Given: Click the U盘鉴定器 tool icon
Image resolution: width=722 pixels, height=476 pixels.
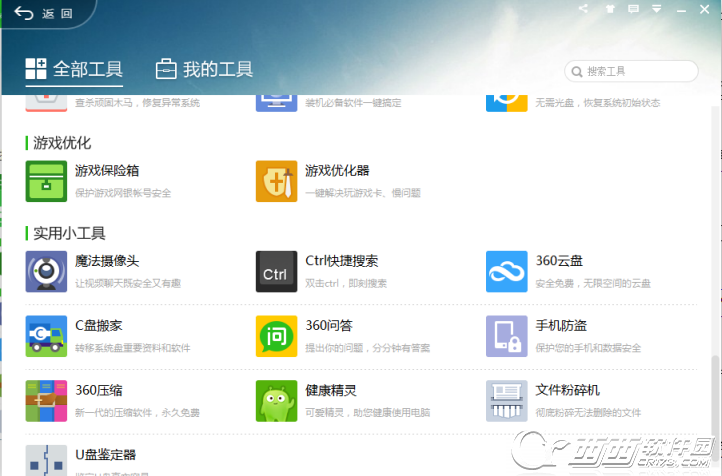Looking at the screenshot, I should click(x=46, y=460).
